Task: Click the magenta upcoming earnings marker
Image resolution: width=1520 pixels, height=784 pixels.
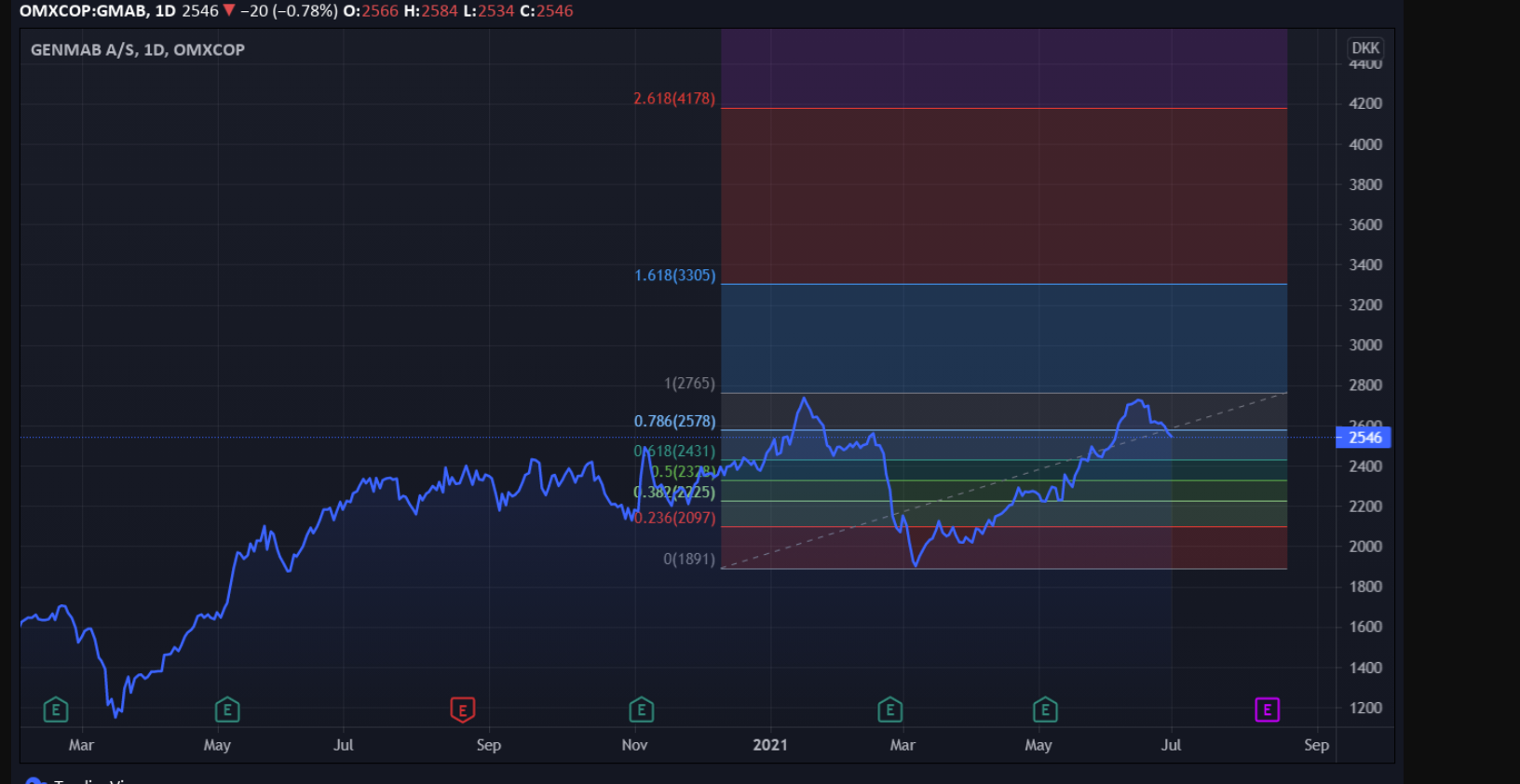Action: tap(1267, 710)
